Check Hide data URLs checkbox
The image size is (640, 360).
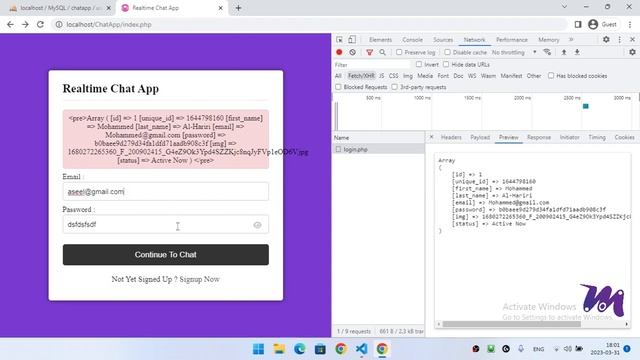pyautogui.click(x=446, y=64)
